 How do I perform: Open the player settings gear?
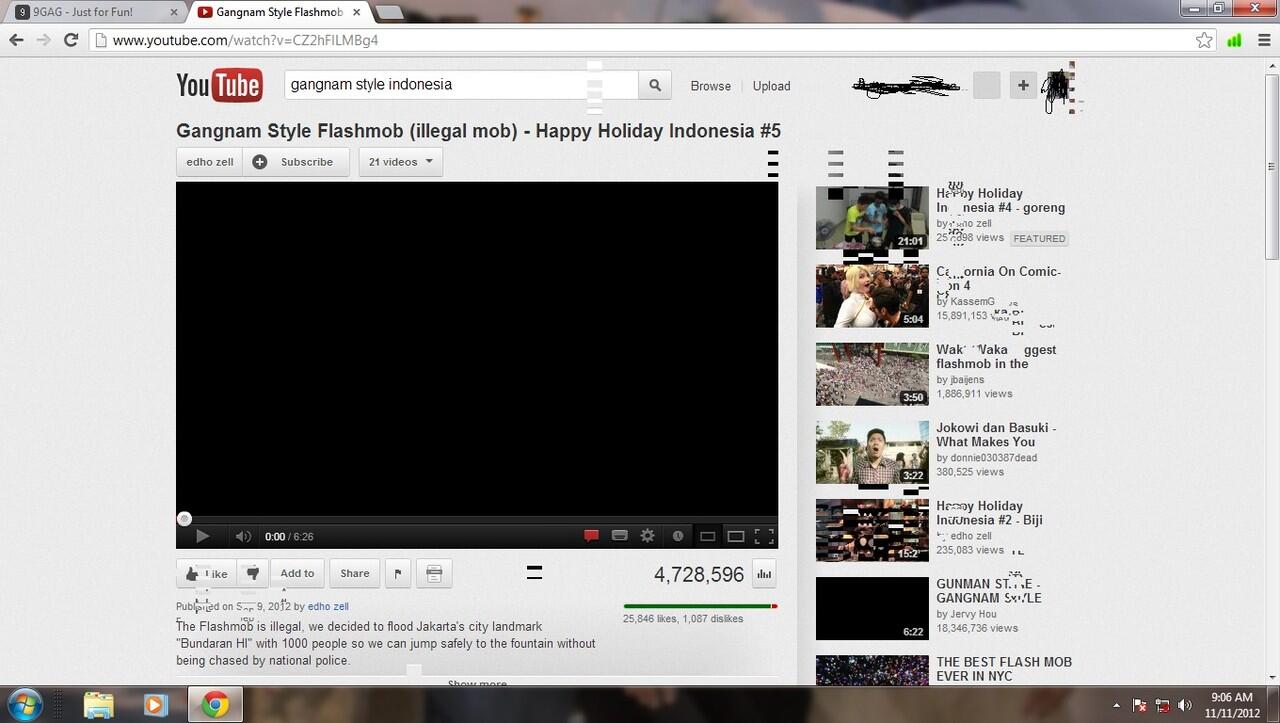pyautogui.click(x=647, y=536)
